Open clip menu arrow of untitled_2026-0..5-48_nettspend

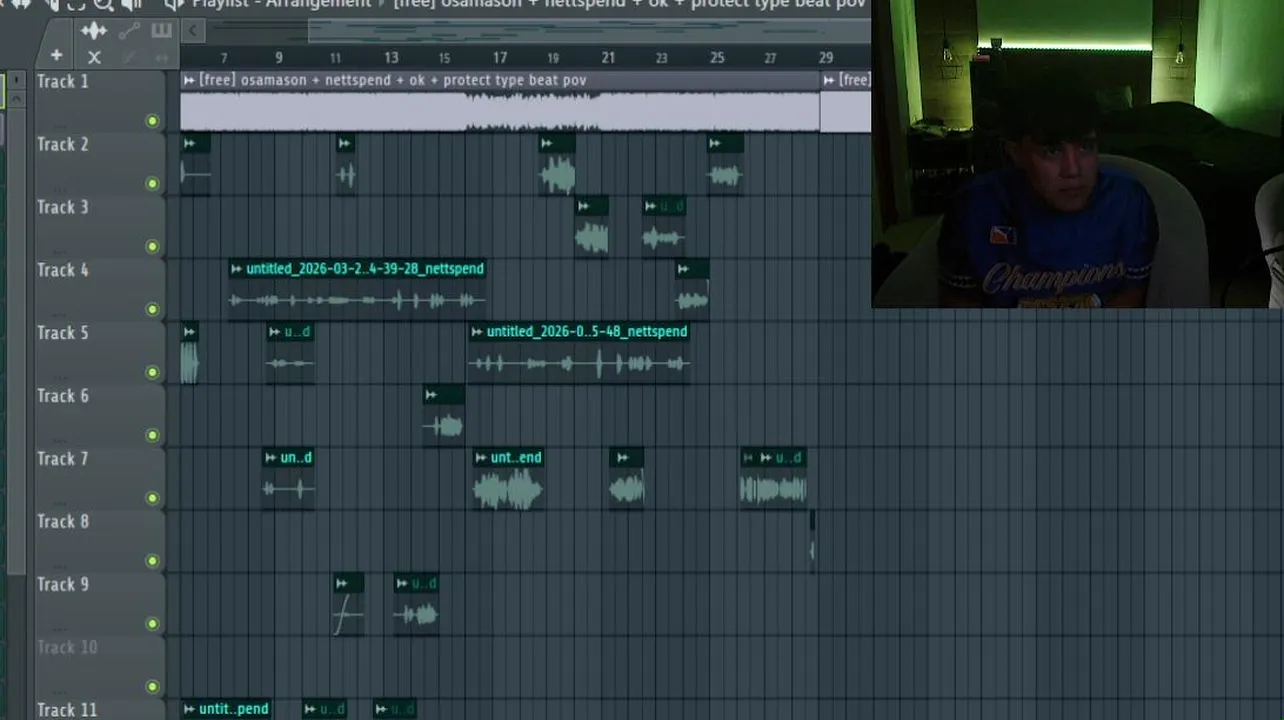(477, 331)
